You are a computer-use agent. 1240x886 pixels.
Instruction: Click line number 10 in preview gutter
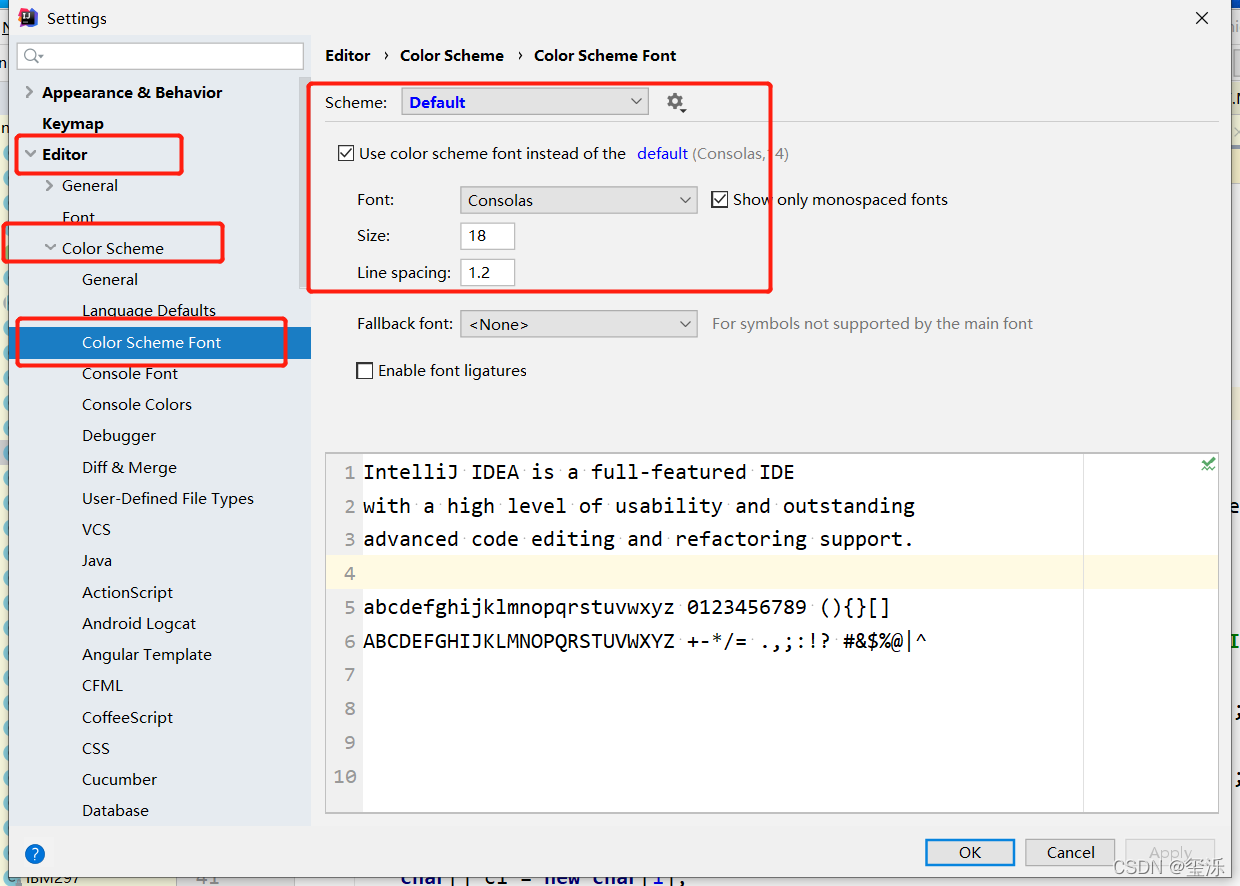[x=345, y=776]
